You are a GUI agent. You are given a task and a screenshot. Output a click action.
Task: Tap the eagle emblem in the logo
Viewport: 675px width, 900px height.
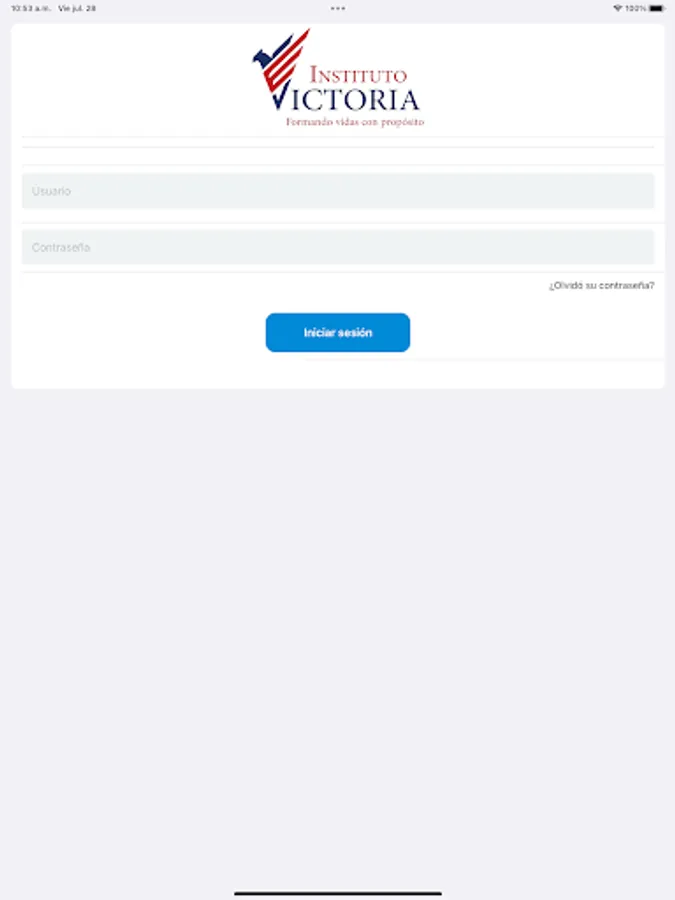coord(263,59)
